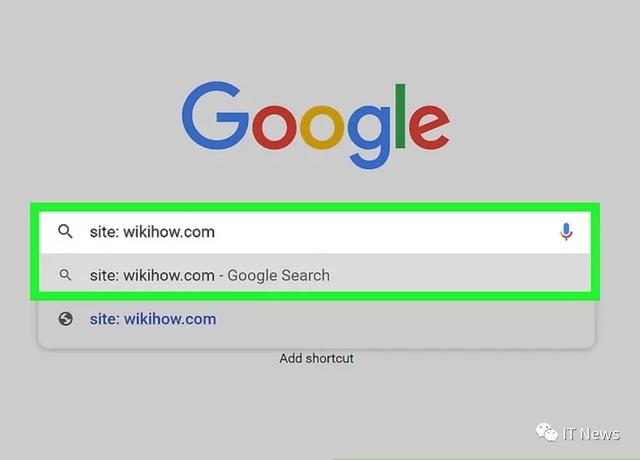Click the typed text 'site: wikihow.com' in search field
This screenshot has height=460, width=640.
click(x=152, y=232)
